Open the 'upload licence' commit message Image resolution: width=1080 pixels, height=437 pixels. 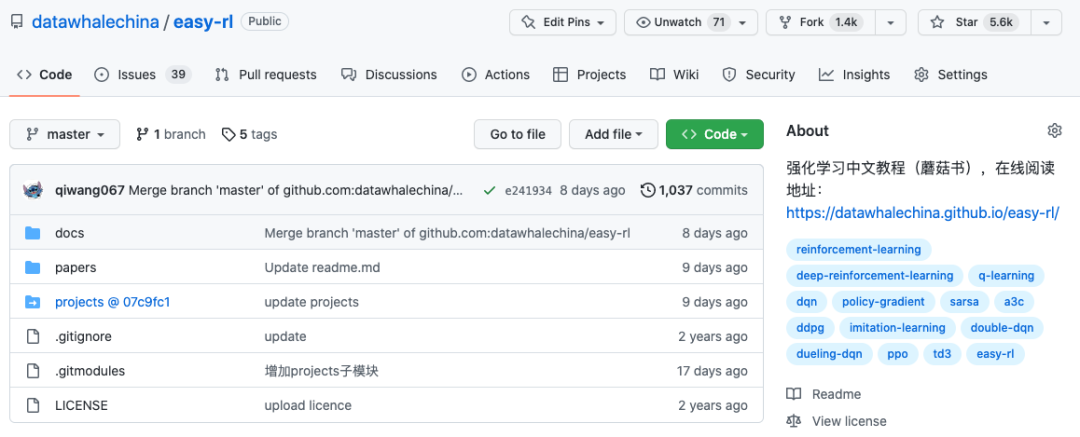pos(308,405)
